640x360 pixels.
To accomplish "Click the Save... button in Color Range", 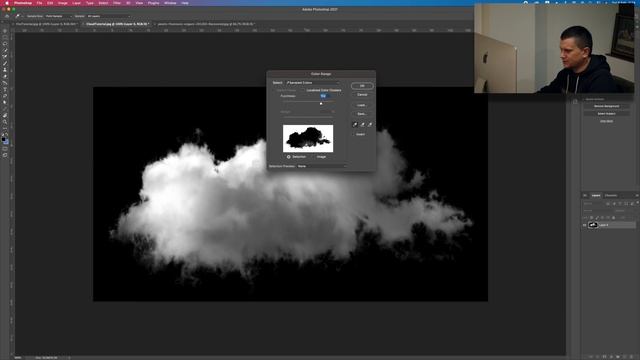I will 362,114.
